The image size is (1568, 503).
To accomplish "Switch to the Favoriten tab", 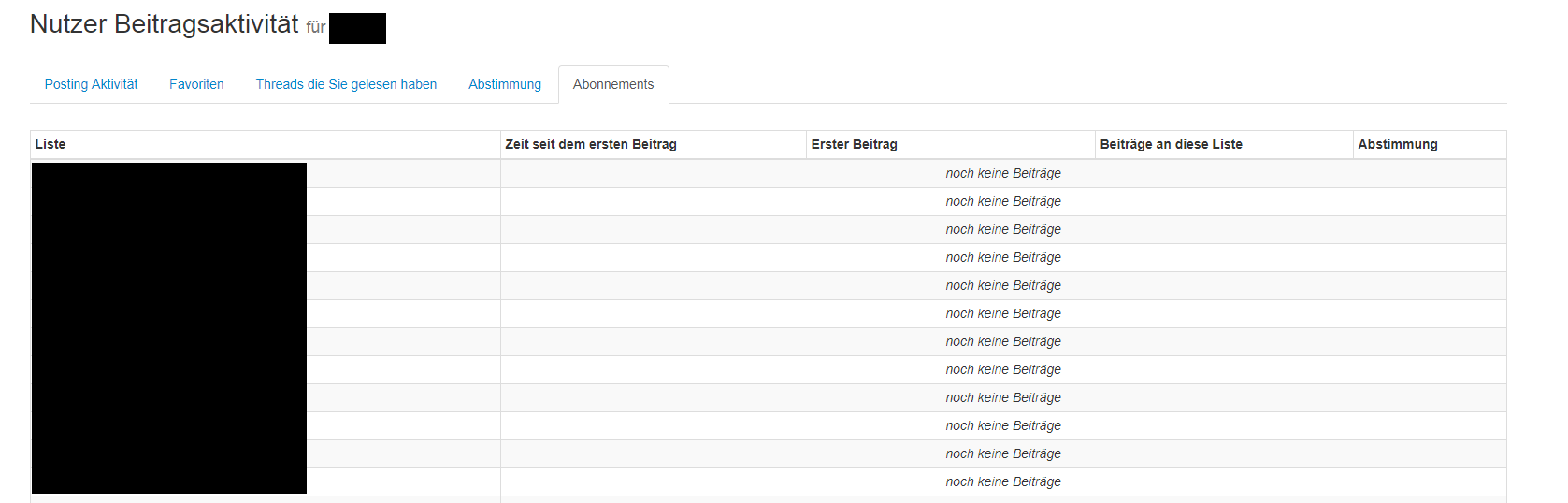I will tap(196, 84).
